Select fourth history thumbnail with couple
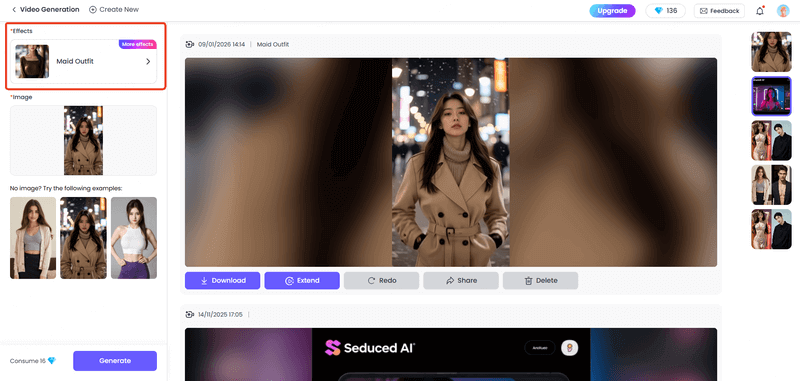This screenshot has width=800, height=381. point(771,185)
